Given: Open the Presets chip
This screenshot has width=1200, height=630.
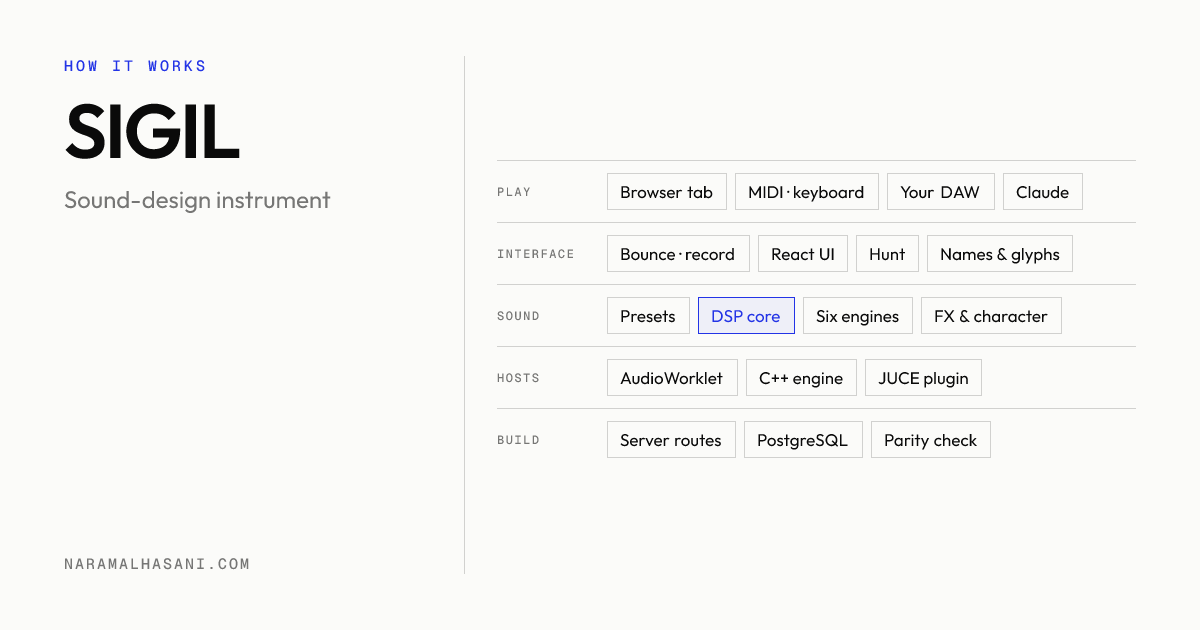Looking at the screenshot, I should pos(647,316).
